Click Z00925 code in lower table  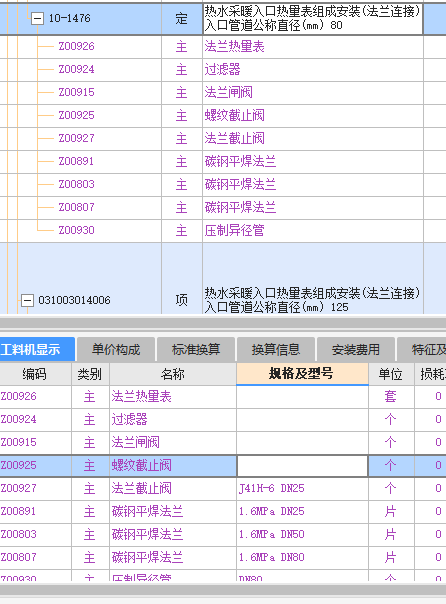click(18, 465)
